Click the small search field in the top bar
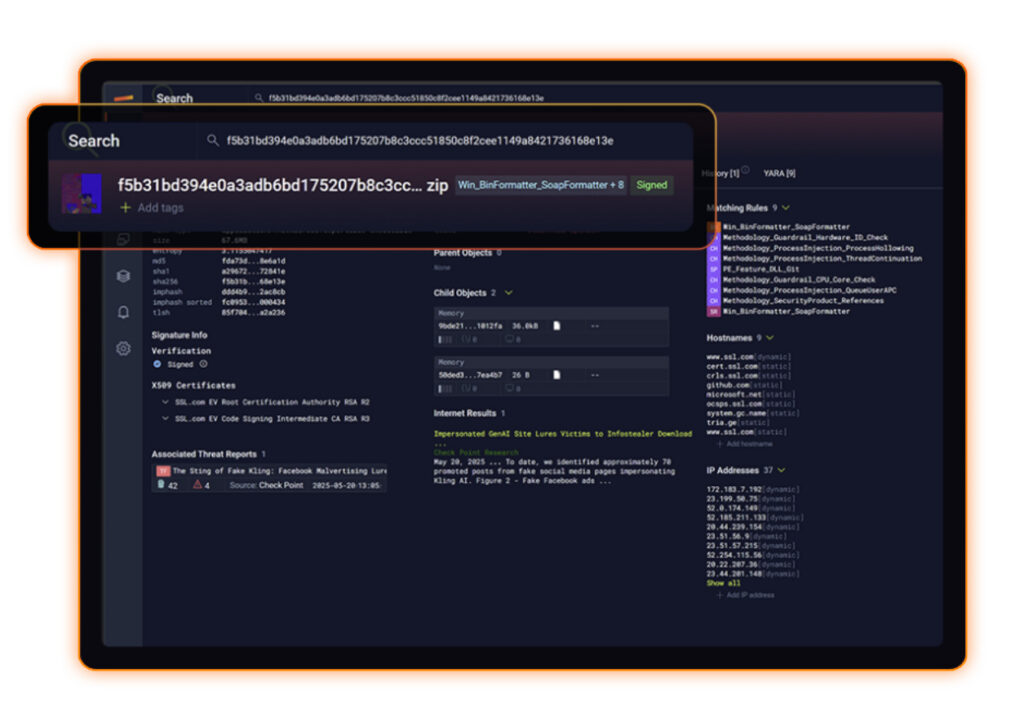The height and width of the screenshot is (726, 1024). point(406,98)
